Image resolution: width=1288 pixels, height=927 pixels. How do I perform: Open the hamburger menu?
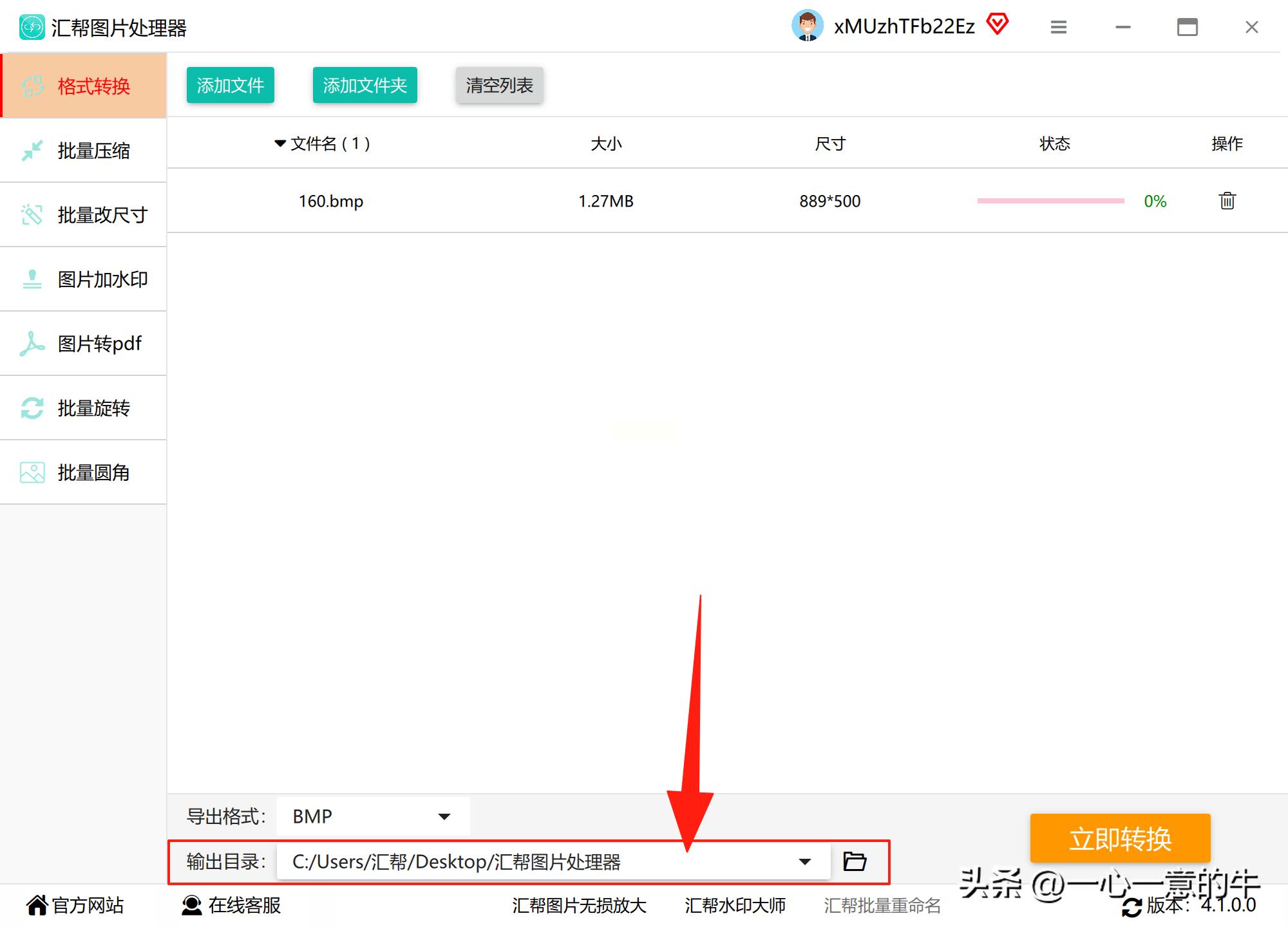1059,27
